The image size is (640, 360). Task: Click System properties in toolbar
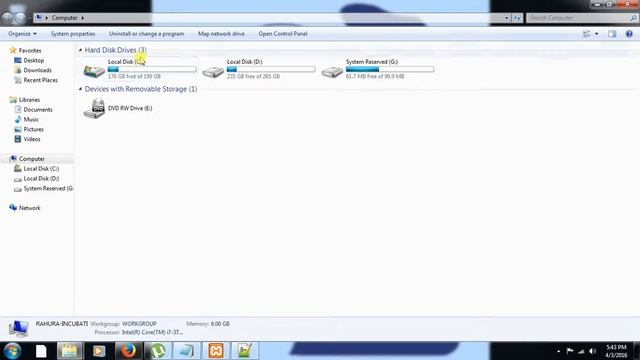point(73,34)
